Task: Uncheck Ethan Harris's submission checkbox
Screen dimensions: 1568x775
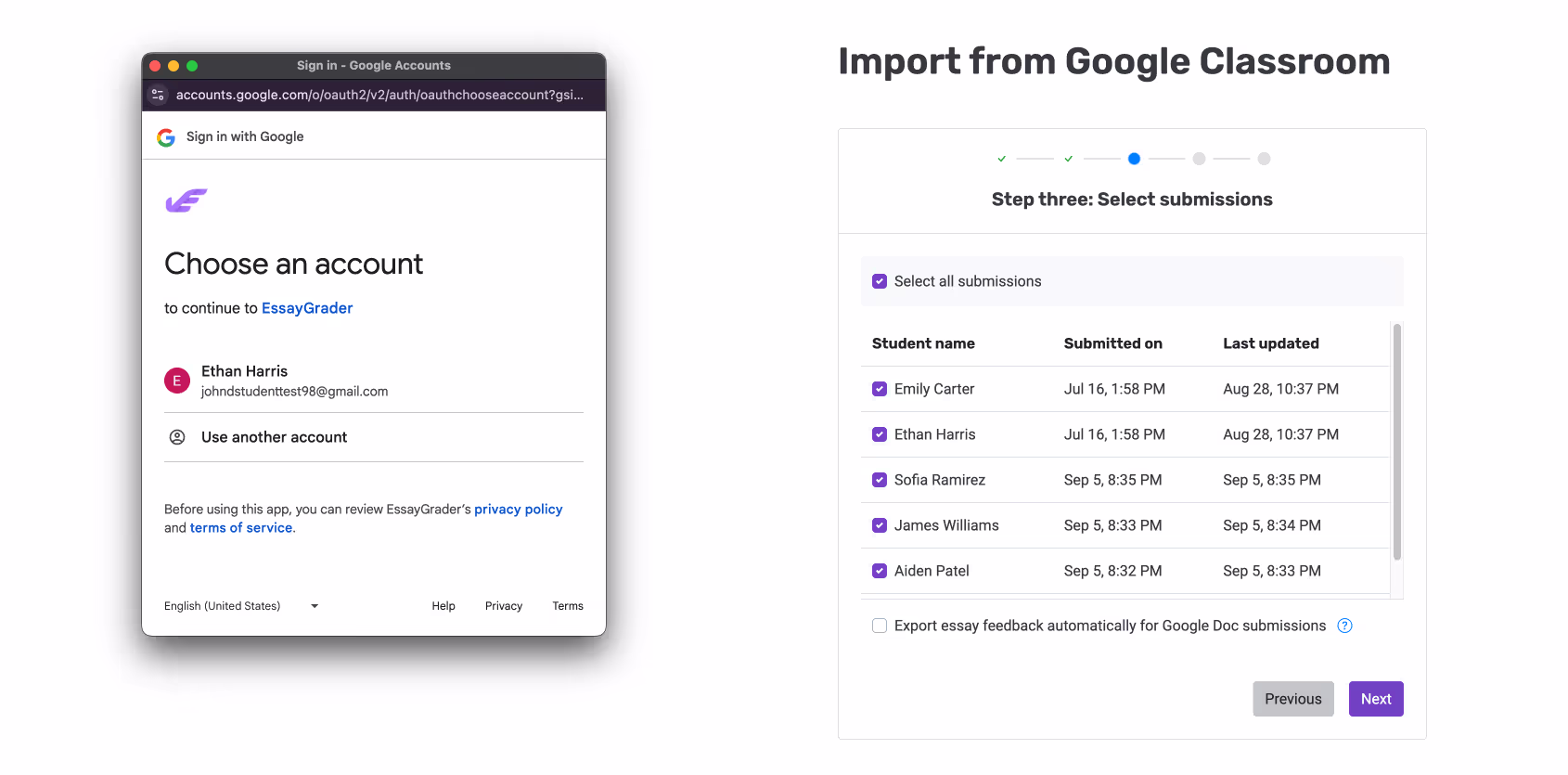Action: [880, 434]
